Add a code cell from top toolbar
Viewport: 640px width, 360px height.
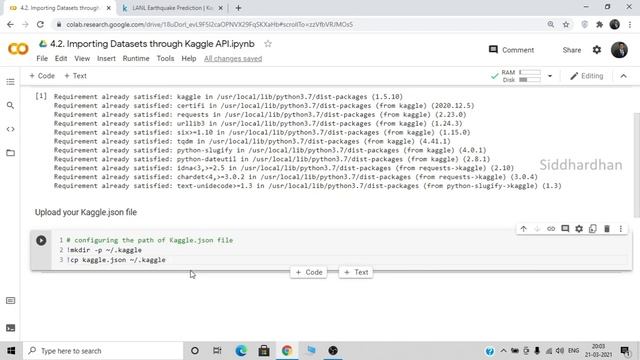coord(42,76)
